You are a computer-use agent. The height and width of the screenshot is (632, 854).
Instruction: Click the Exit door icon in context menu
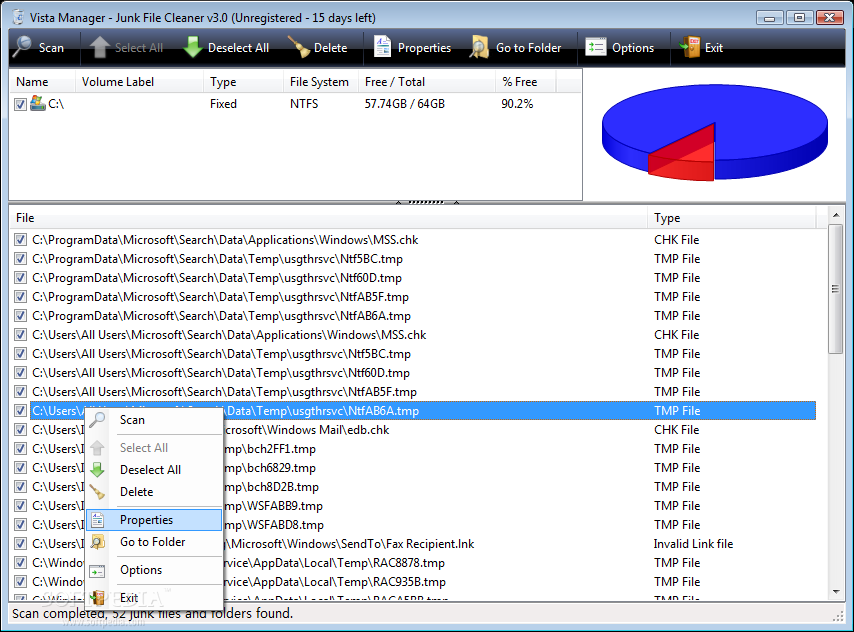tap(97, 598)
